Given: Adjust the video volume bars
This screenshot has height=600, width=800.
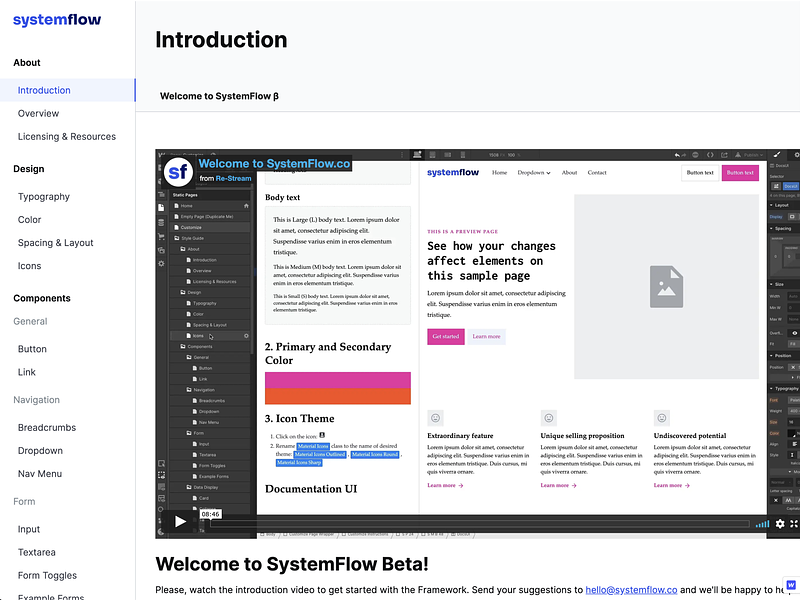Looking at the screenshot, I should tap(762, 524).
